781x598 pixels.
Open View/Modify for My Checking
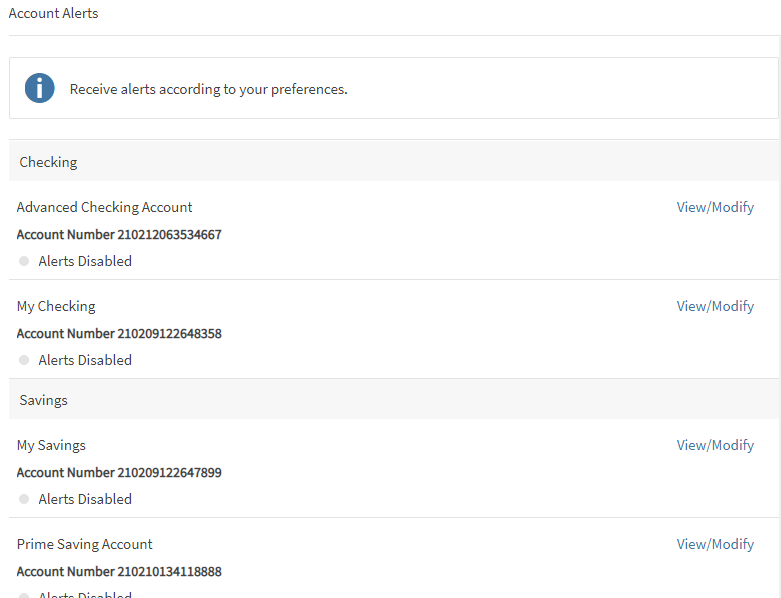(x=715, y=306)
